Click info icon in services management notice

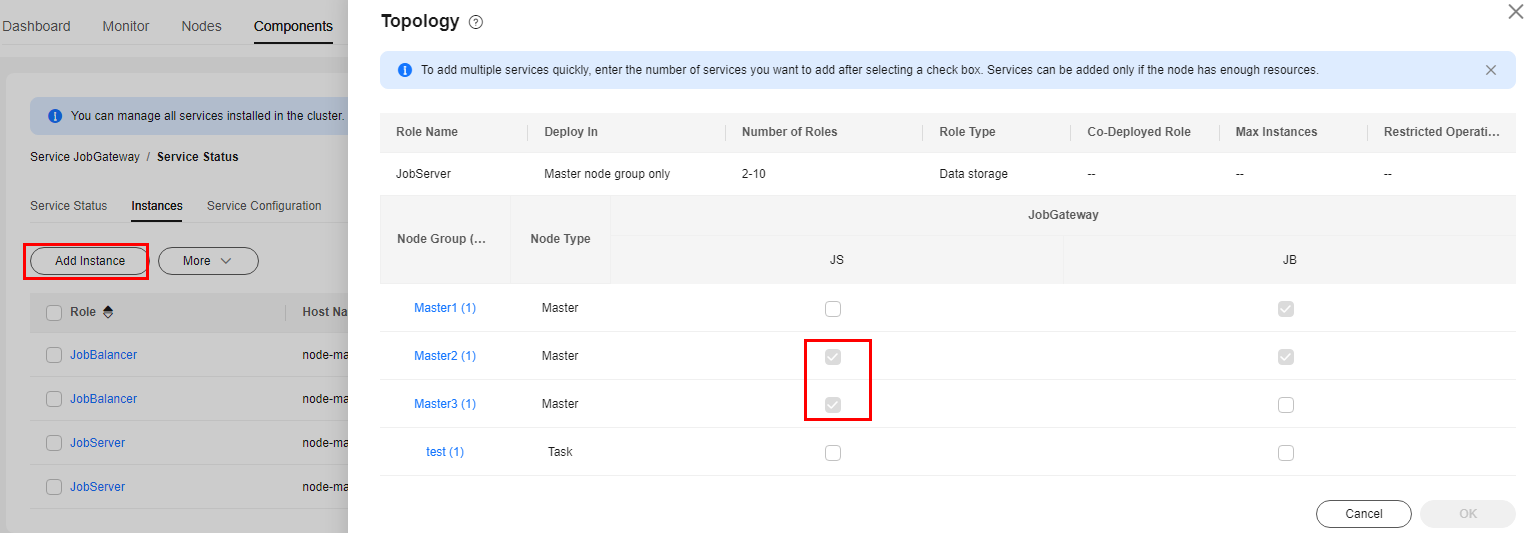coord(55,116)
